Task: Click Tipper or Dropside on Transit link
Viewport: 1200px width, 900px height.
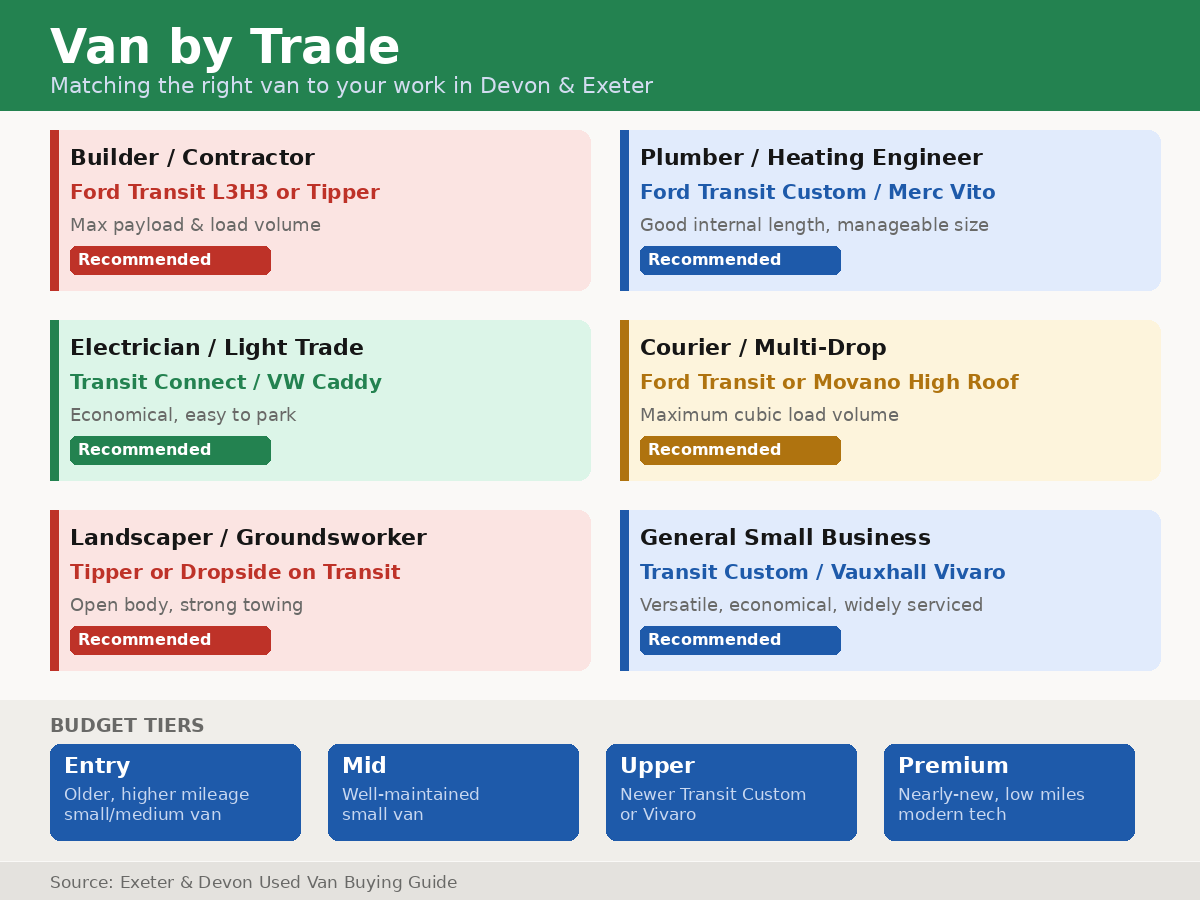Action: (235, 572)
